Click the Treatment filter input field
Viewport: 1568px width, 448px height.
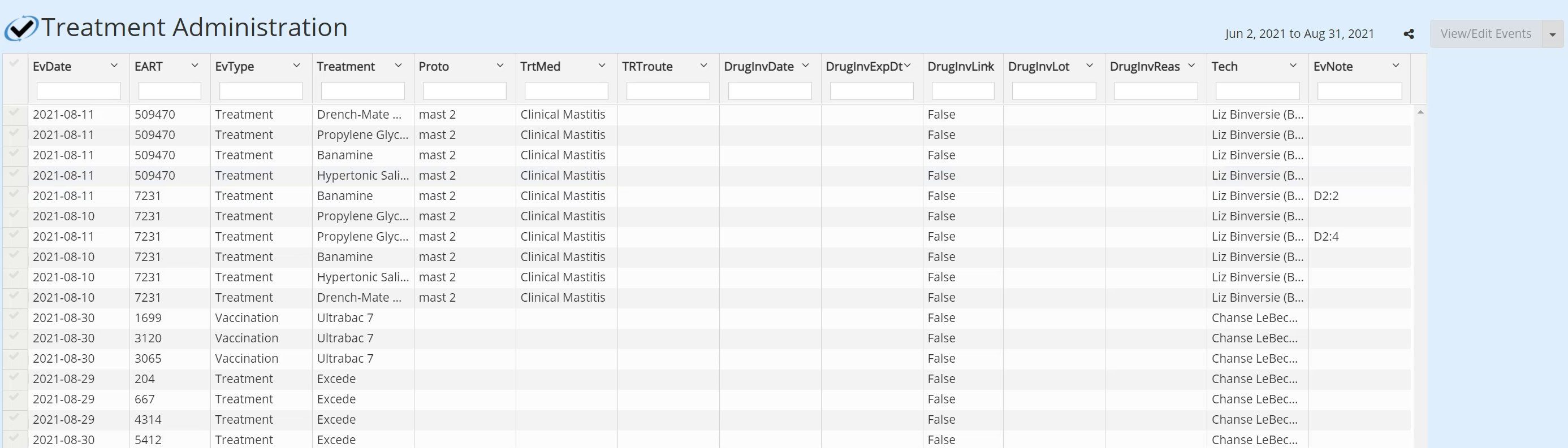[x=363, y=91]
